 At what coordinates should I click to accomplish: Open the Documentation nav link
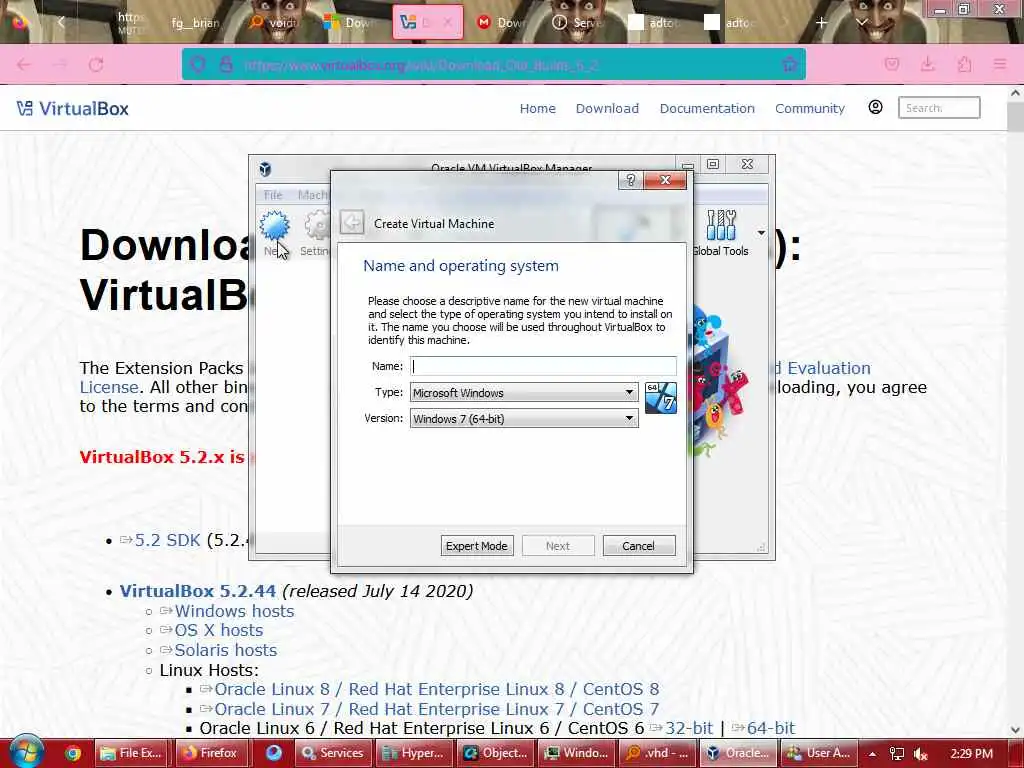tap(707, 108)
